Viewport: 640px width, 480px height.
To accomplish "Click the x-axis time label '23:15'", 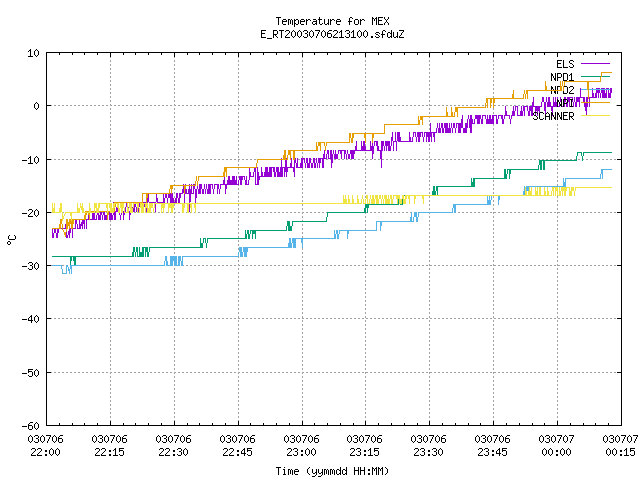I will pyautogui.click(x=364, y=452).
